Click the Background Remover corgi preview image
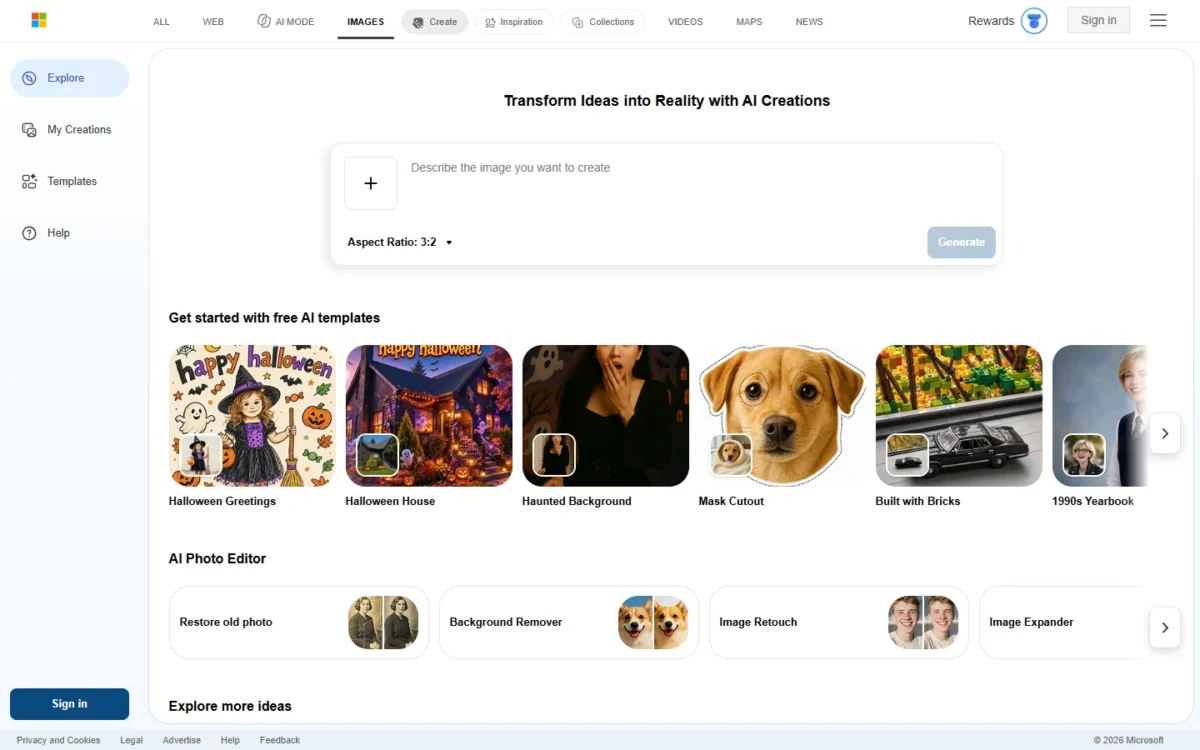The image size is (1200, 750). (x=653, y=623)
